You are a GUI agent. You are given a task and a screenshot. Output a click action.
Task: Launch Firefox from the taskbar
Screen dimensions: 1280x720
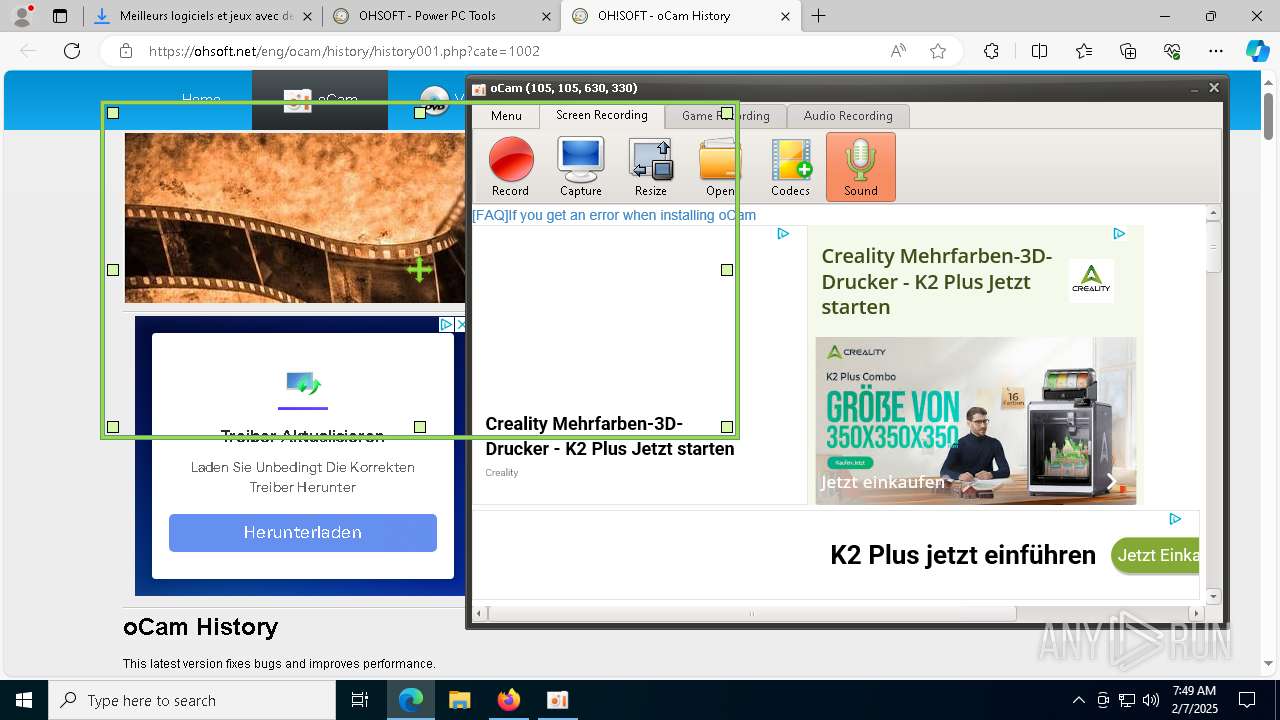point(509,700)
